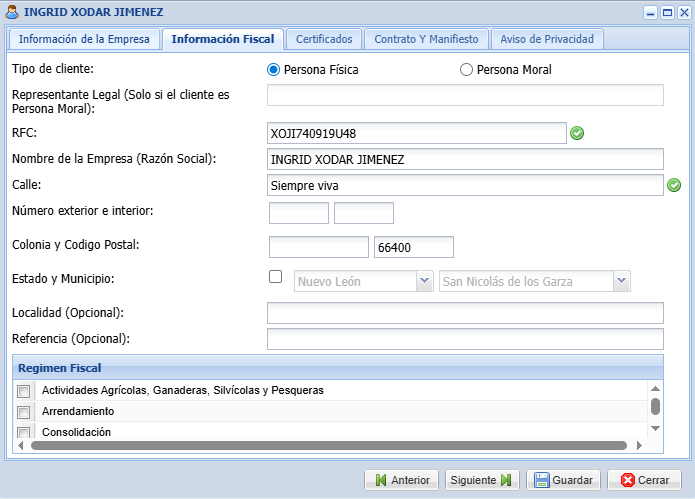Check Actividades Agrícolas, Ganaderas regime

(24, 391)
